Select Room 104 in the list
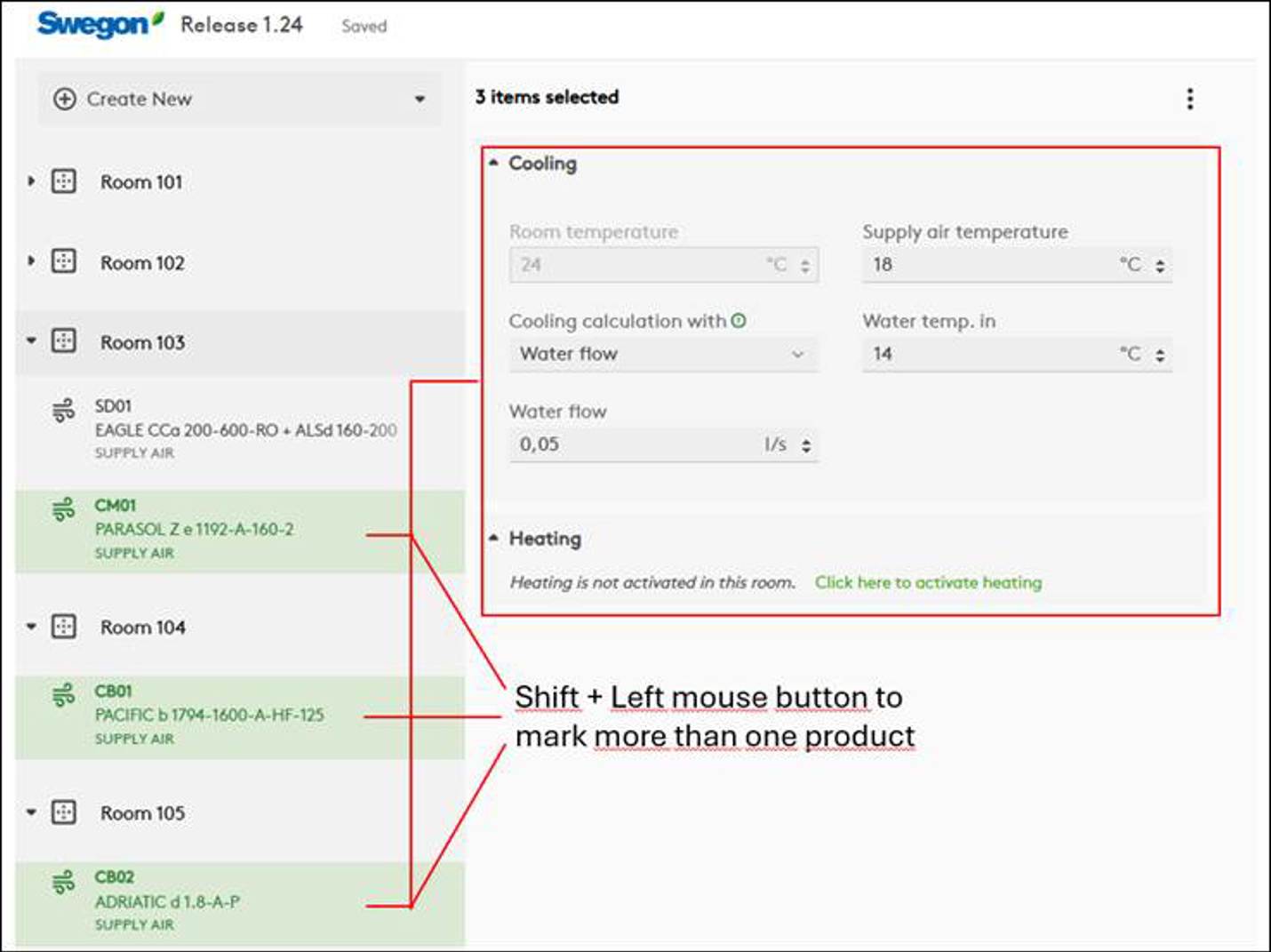This screenshot has width=1271, height=952. point(143,628)
